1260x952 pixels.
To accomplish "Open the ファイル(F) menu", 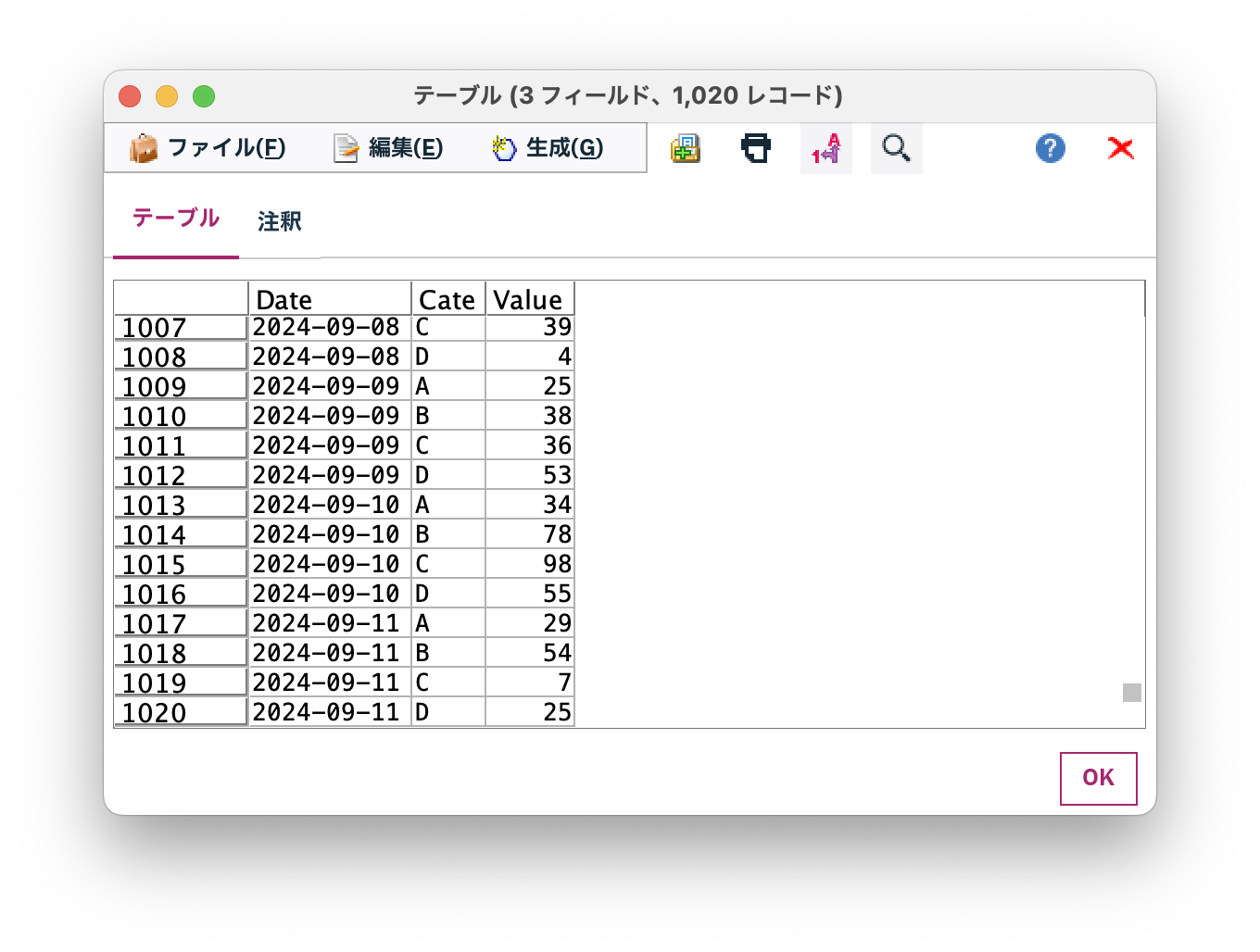I will (x=226, y=147).
